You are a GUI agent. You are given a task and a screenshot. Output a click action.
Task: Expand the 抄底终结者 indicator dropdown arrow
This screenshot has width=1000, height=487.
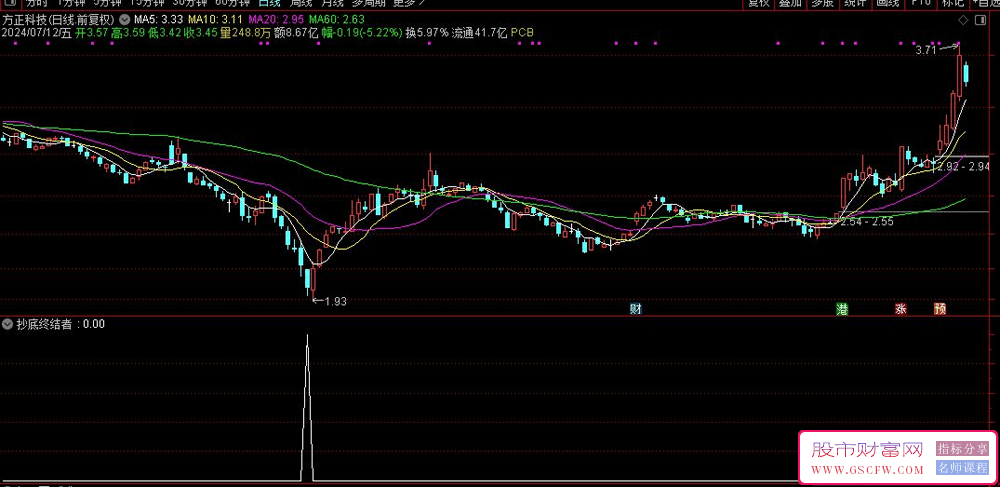click(8, 324)
